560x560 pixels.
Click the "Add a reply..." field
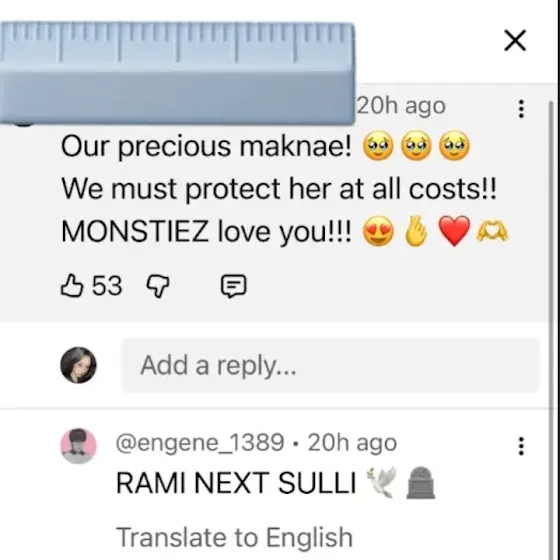coord(330,365)
